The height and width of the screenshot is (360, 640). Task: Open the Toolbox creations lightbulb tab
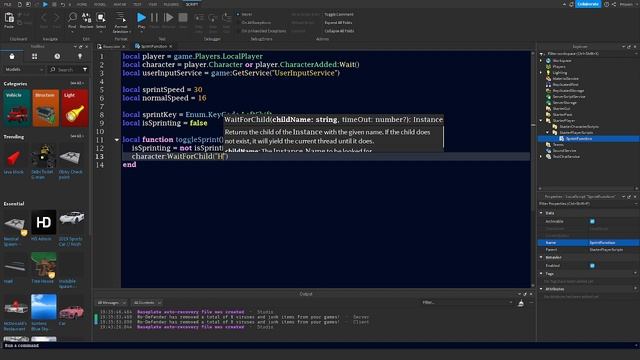(80, 56)
